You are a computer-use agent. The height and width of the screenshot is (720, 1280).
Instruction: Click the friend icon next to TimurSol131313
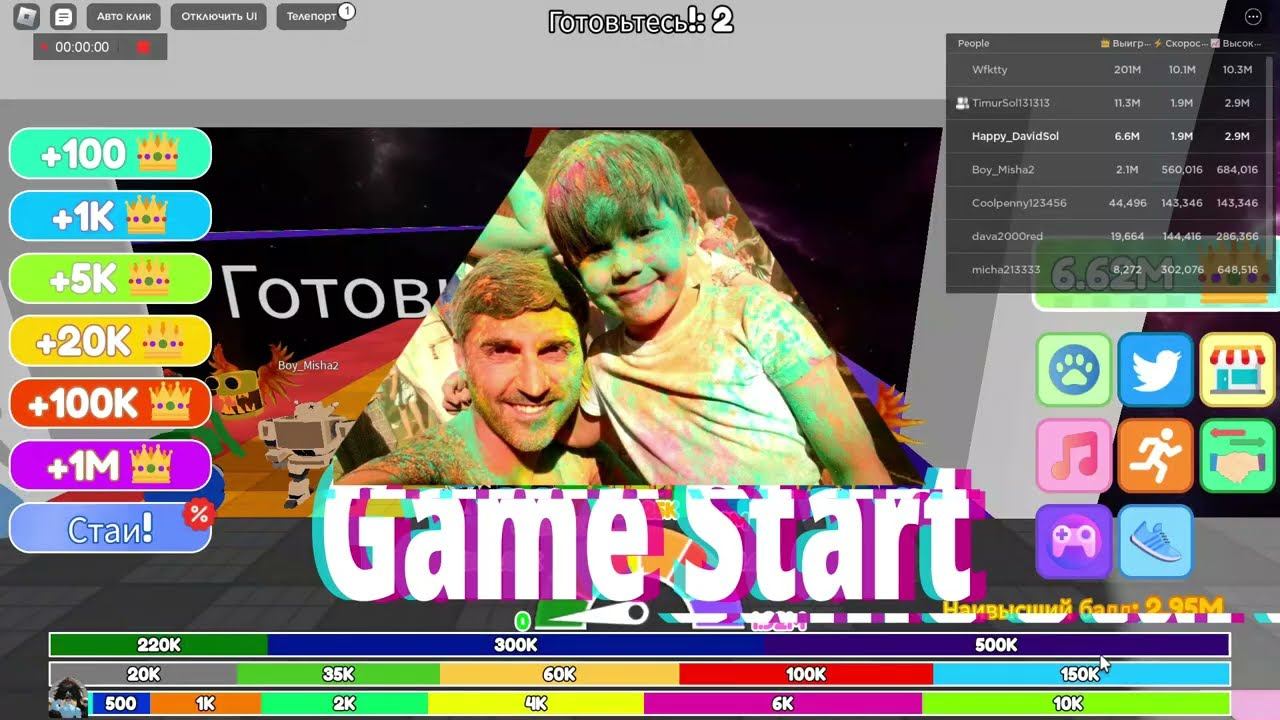pyautogui.click(x=962, y=103)
